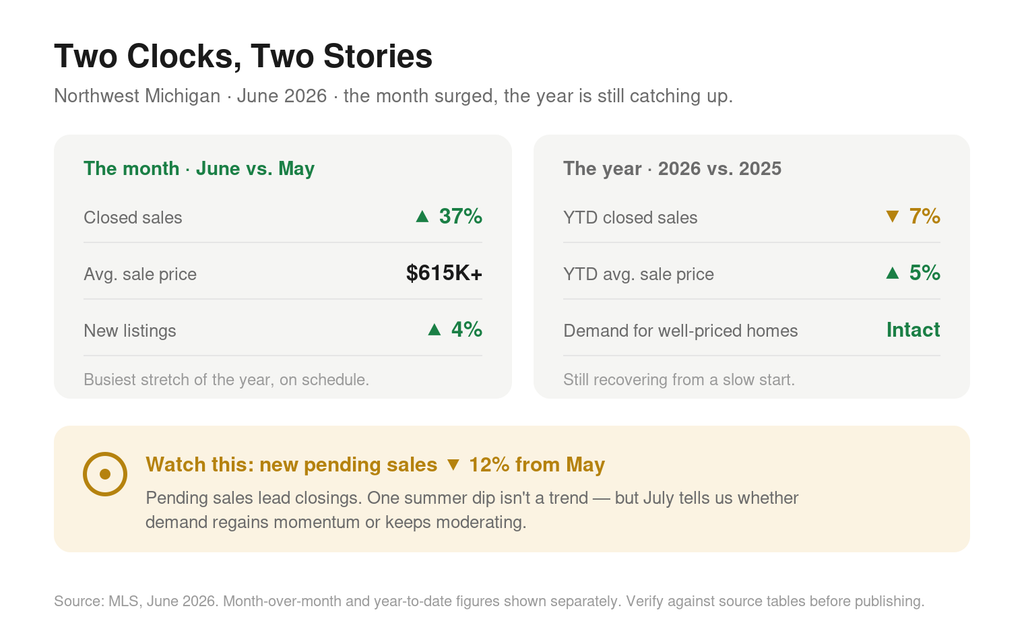Click the up arrow beside YTD 5%
Viewport: 1024px width, 633px height.
tap(892, 273)
